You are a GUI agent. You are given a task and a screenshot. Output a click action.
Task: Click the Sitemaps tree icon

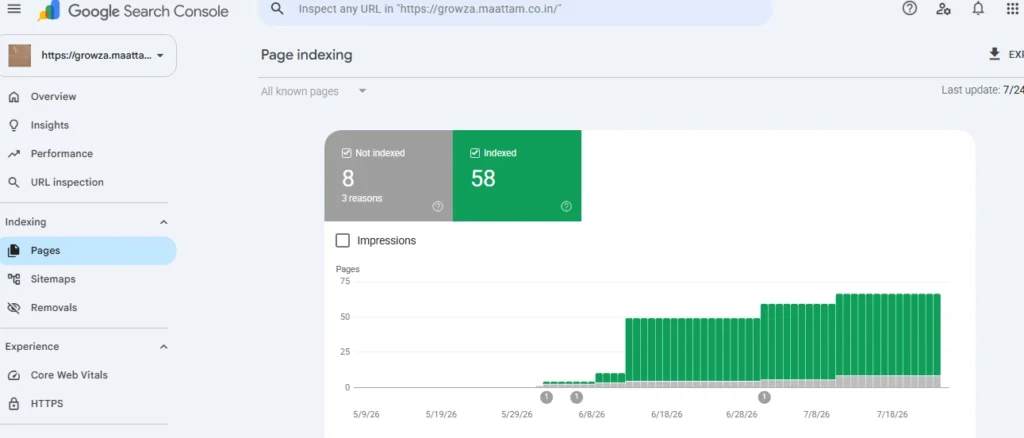(13, 279)
